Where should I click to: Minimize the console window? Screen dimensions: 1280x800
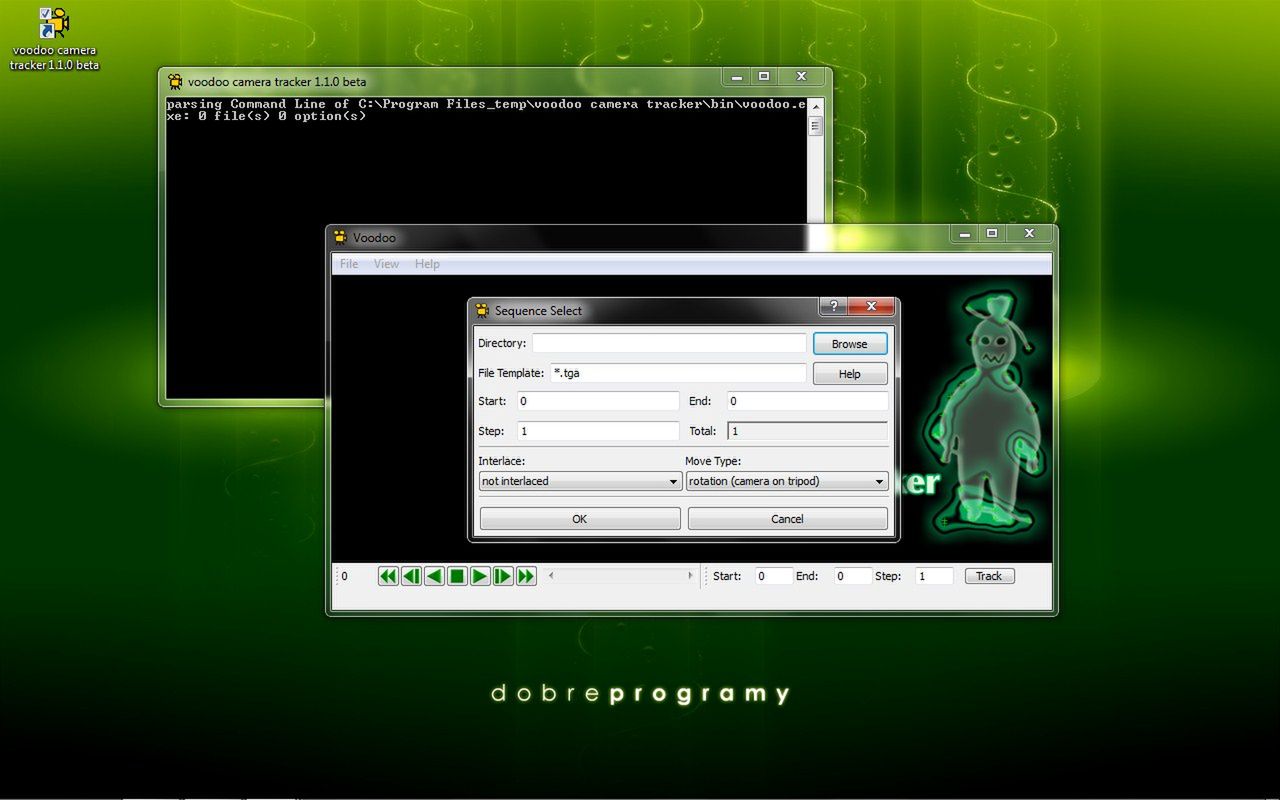click(x=736, y=76)
